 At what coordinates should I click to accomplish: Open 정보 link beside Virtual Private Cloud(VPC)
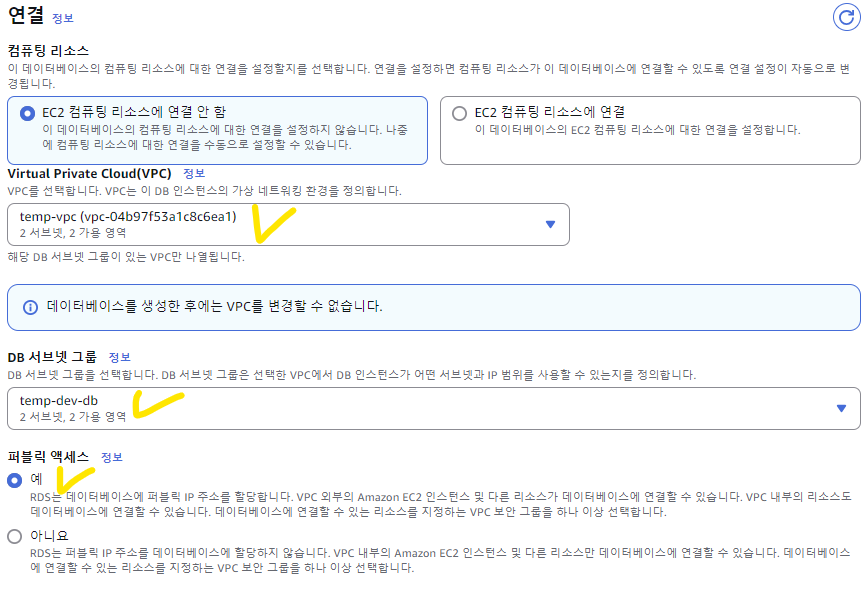194,174
